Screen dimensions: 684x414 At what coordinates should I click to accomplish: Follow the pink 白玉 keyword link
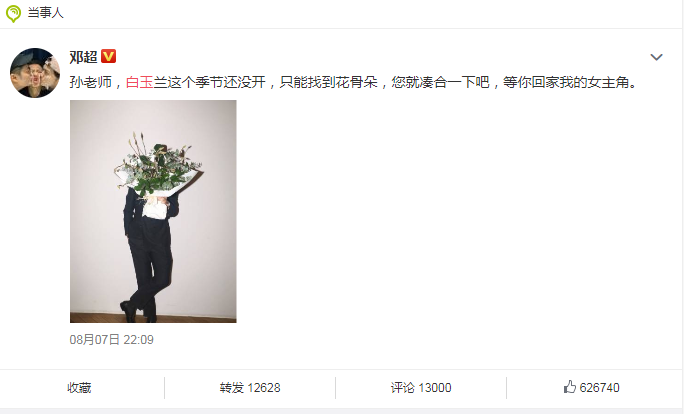tap(140, 82)
